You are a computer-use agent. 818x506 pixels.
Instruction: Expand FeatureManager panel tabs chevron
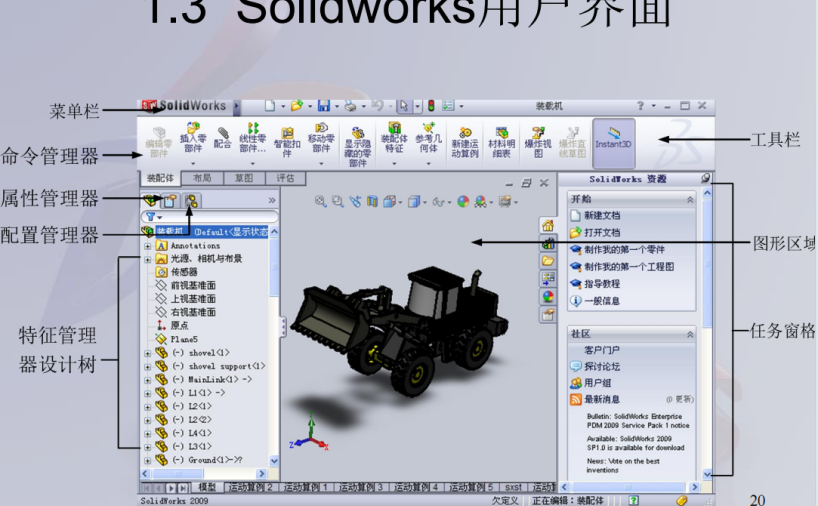[x=272, y=200]
